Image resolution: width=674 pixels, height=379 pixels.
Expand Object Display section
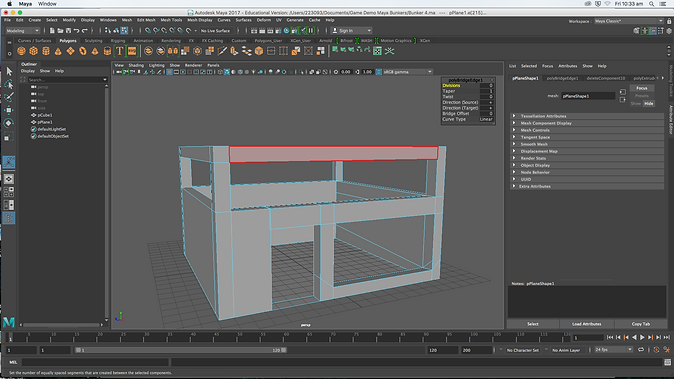point(587,165)
